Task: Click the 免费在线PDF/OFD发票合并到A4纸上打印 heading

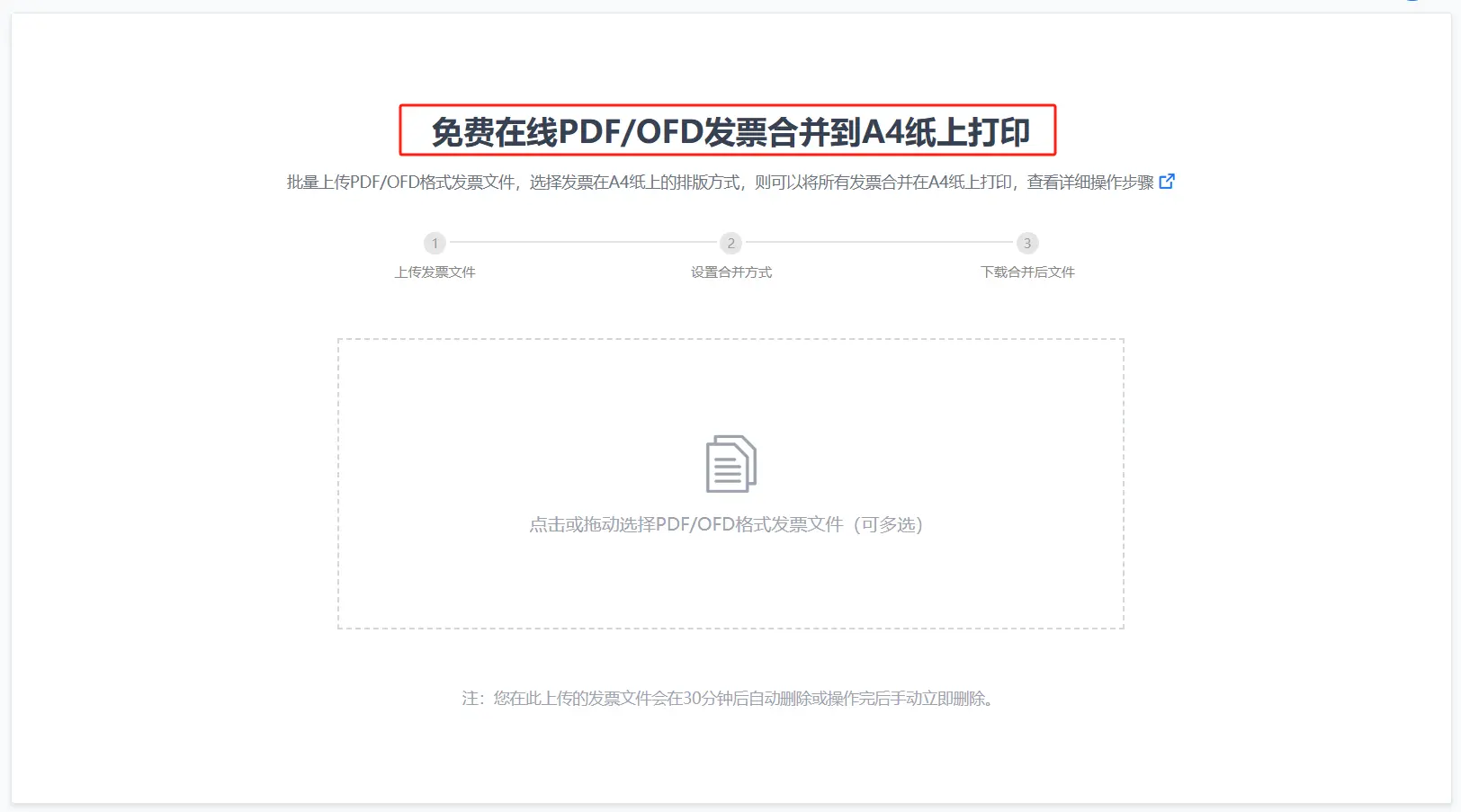Action: pyautogui.click(x=730, y=132)
